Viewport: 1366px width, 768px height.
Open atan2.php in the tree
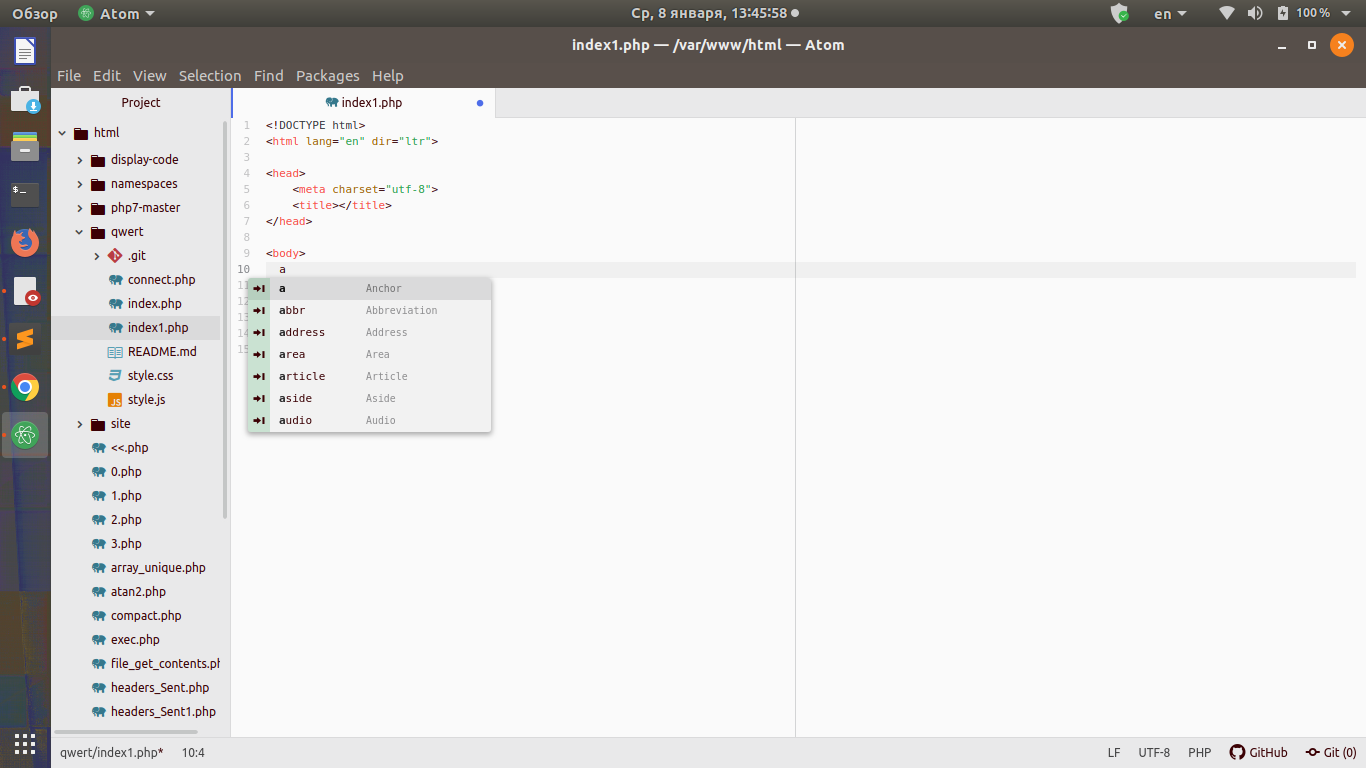coord(136,592)
